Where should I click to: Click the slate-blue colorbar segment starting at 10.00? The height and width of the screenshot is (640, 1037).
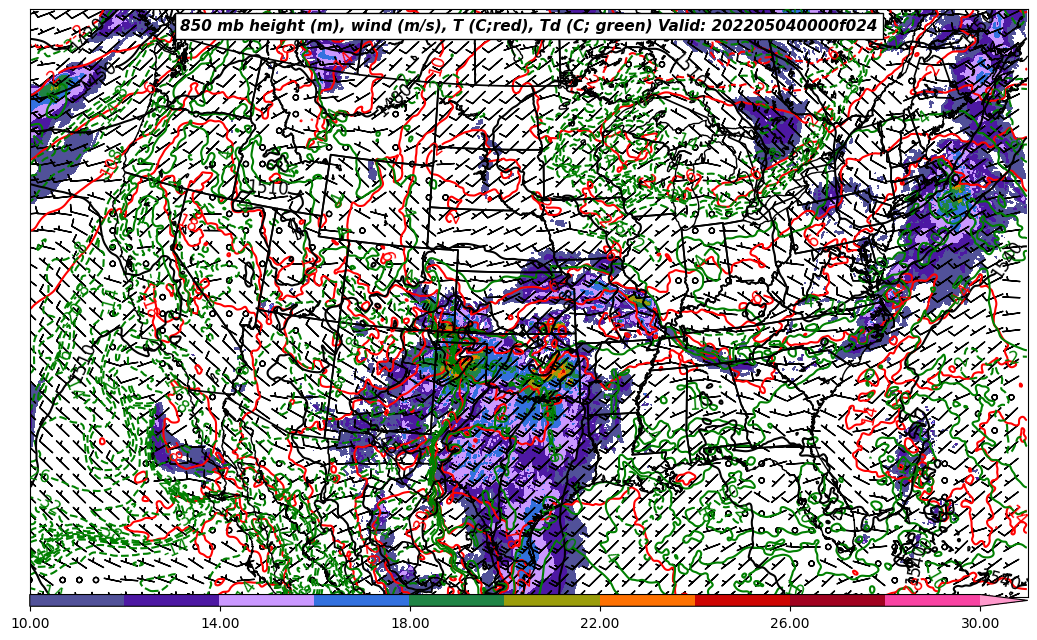[77, 600]
